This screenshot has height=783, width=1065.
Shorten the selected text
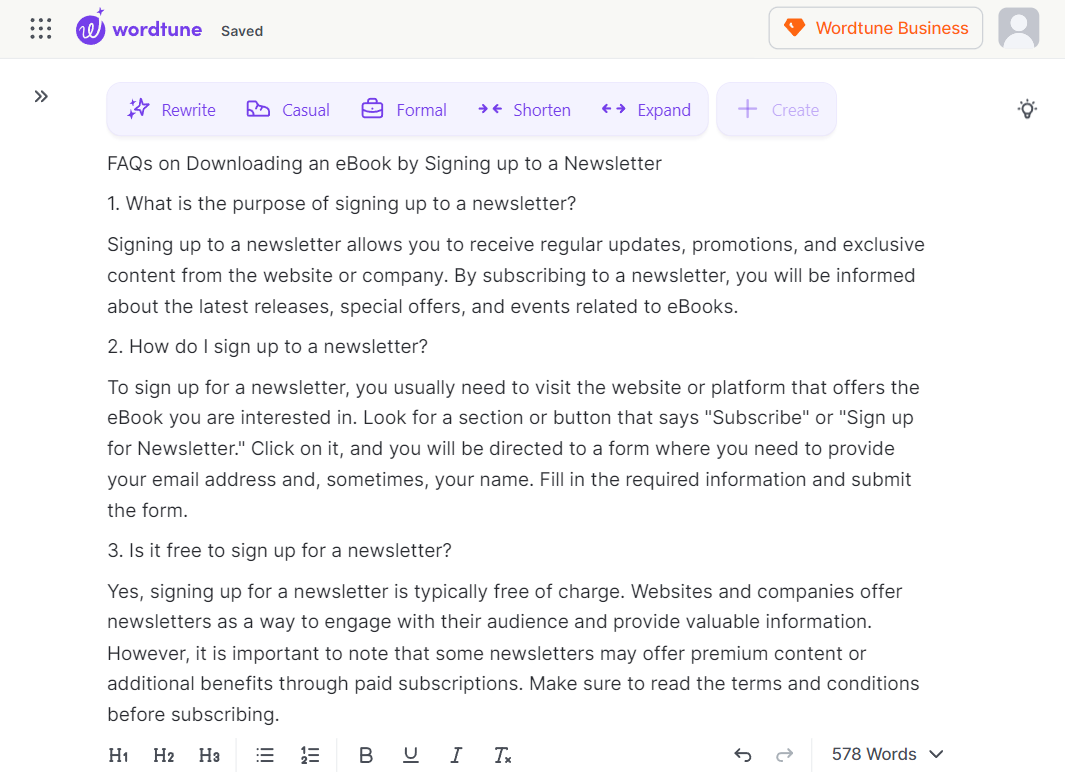[x=524, y=110]
